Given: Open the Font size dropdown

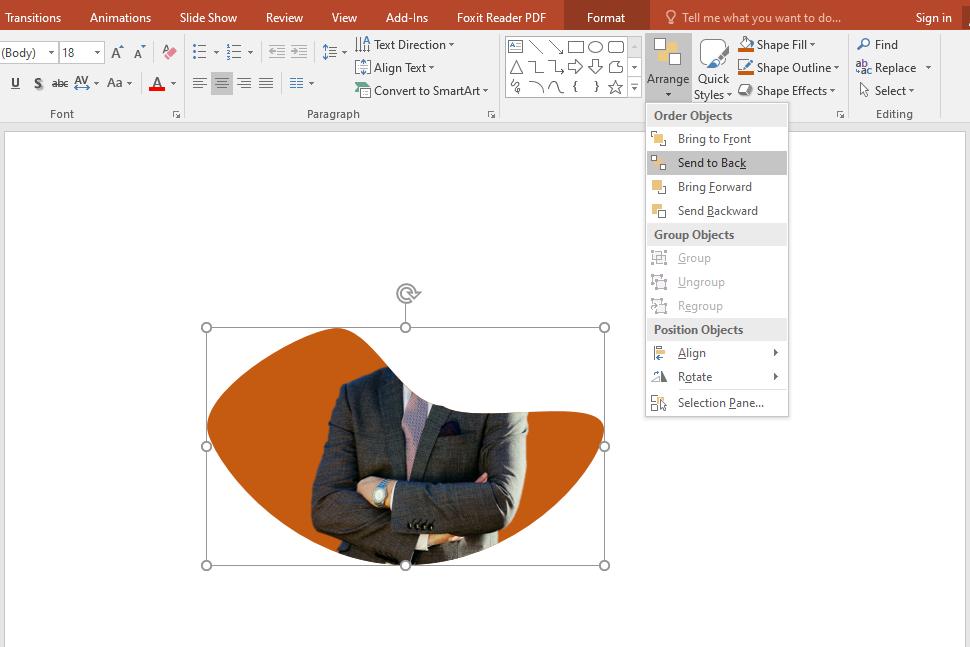Looking at the screenshot, I should click(x=95, y=51).
